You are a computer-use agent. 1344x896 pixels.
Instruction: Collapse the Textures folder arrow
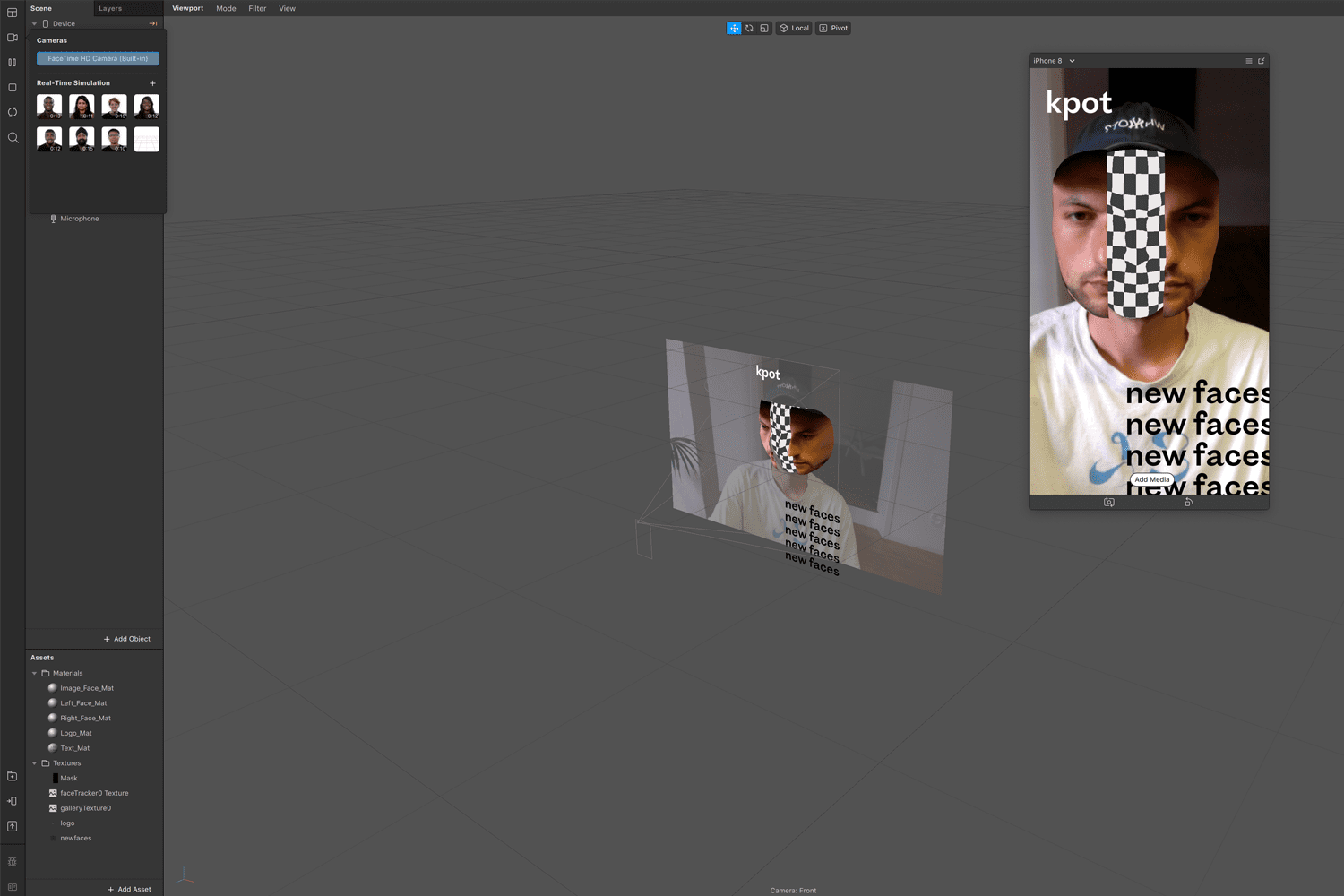click(35, 763)
